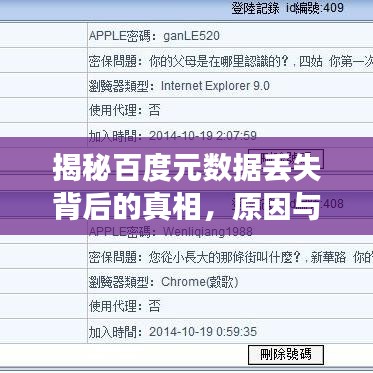373x373 pixels.
Task: Select the password text ganLE520
Action: click(191, 36)
